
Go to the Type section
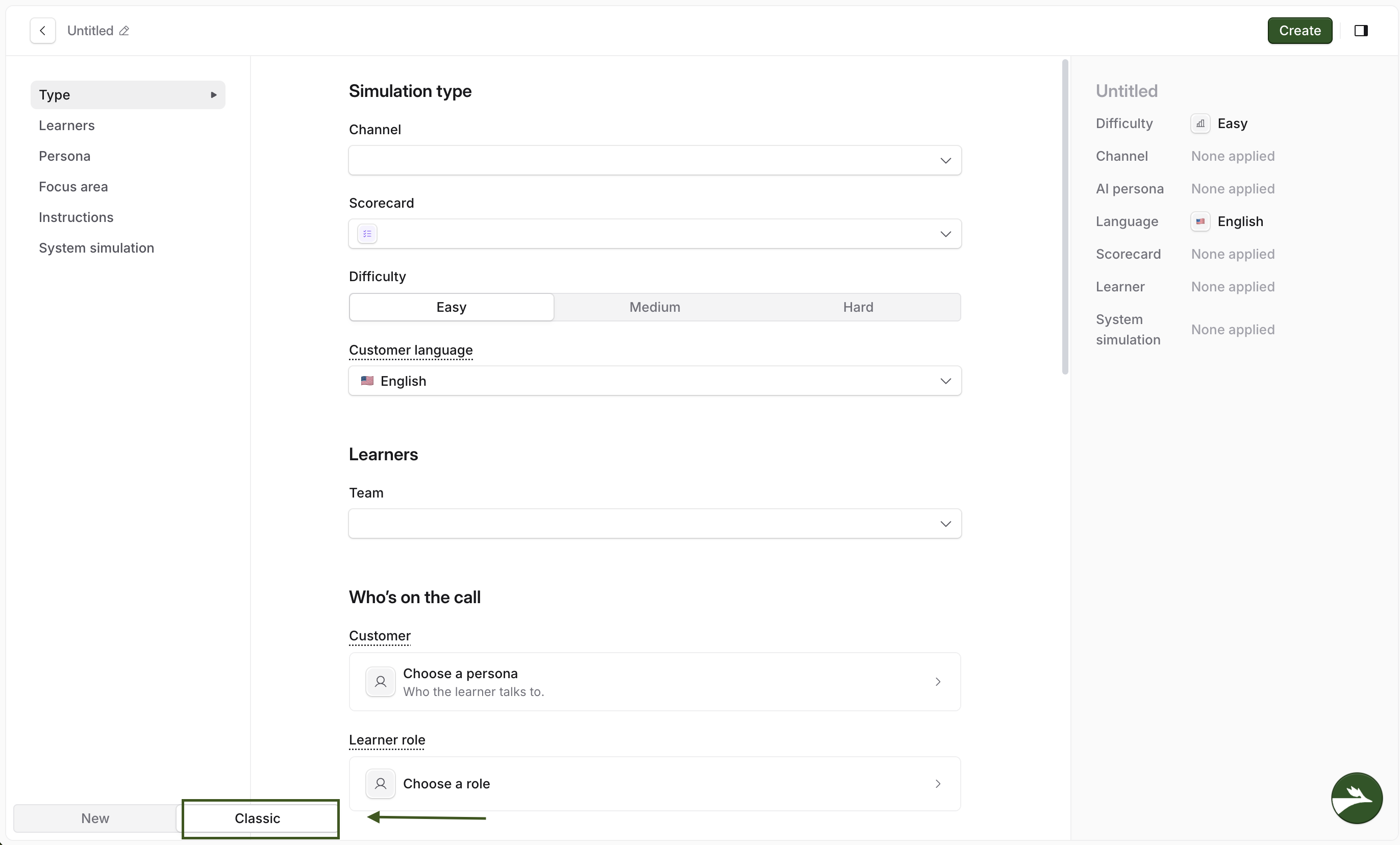pyautogui.click(x=128, y=95)
